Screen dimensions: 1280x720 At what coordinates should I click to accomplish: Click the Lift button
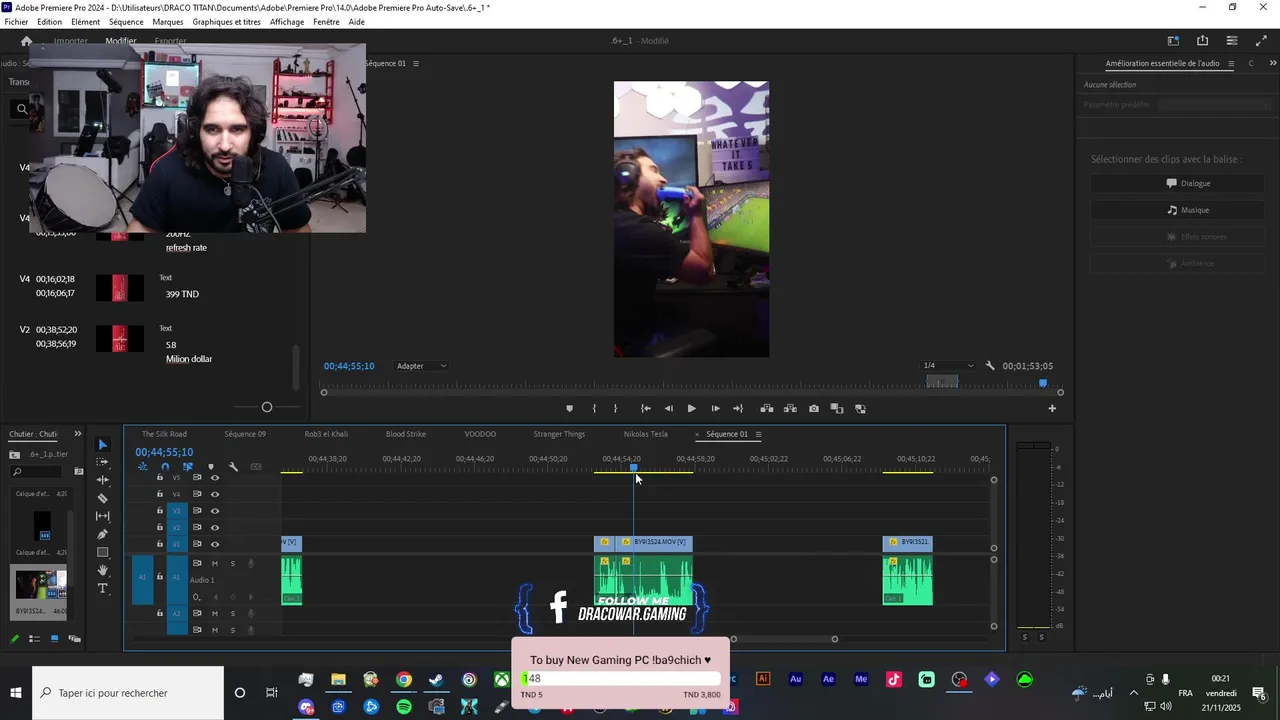pyautogui.click(x=767, y=408)
